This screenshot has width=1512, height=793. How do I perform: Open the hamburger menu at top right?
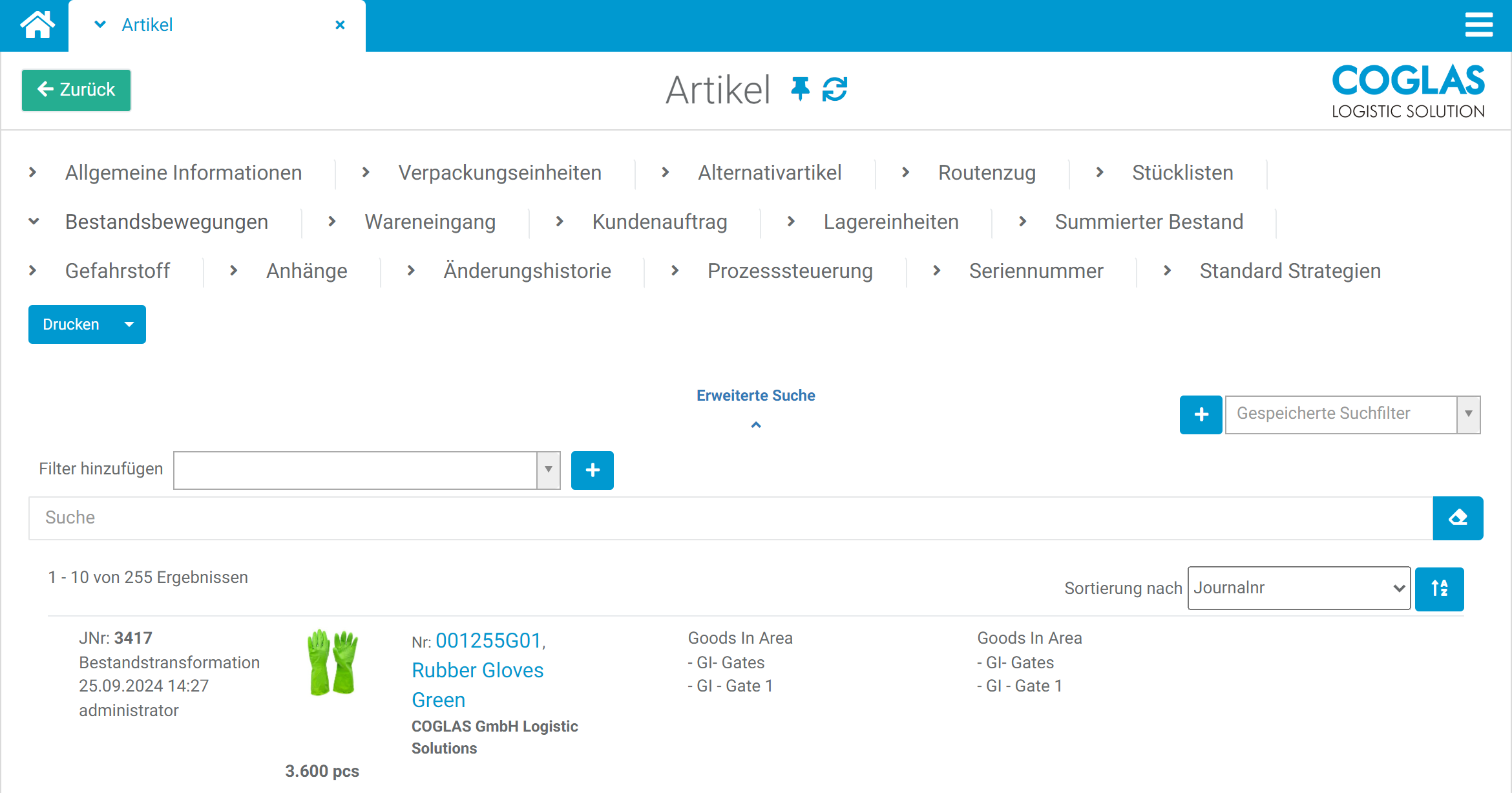point(1478,25)
